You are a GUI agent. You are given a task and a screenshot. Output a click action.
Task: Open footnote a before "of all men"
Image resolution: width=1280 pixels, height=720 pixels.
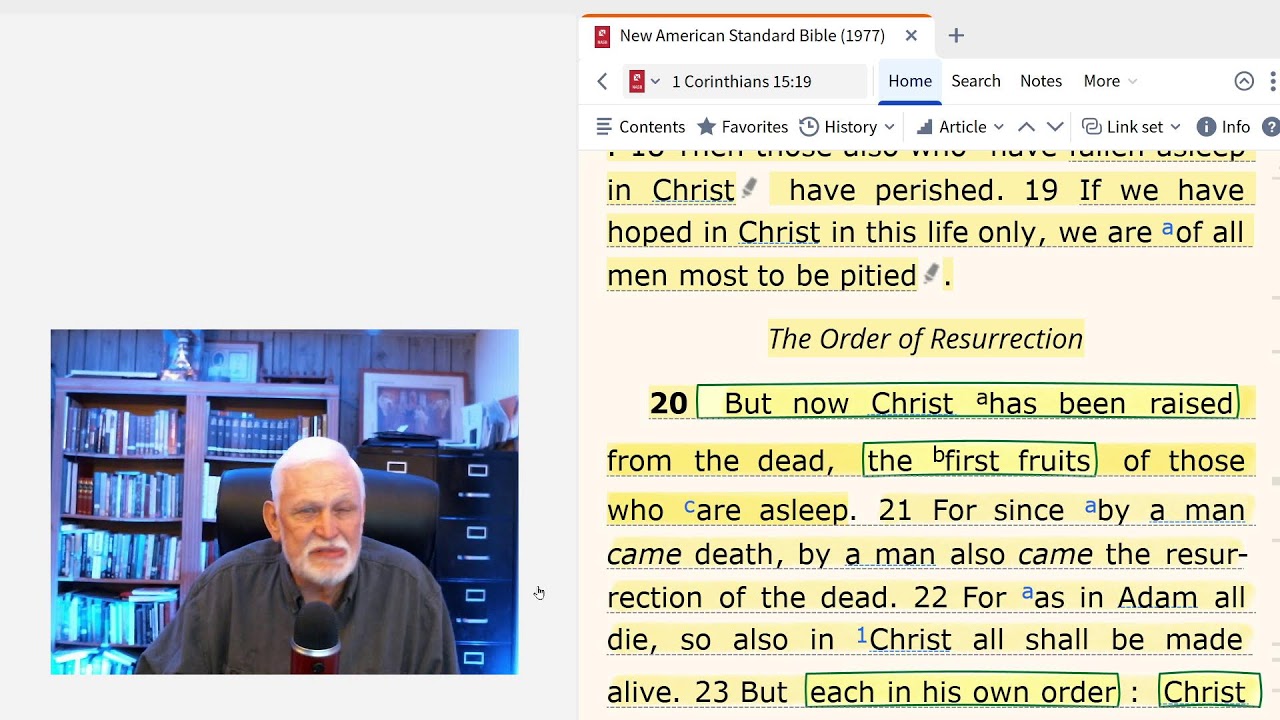[1167, 229]
